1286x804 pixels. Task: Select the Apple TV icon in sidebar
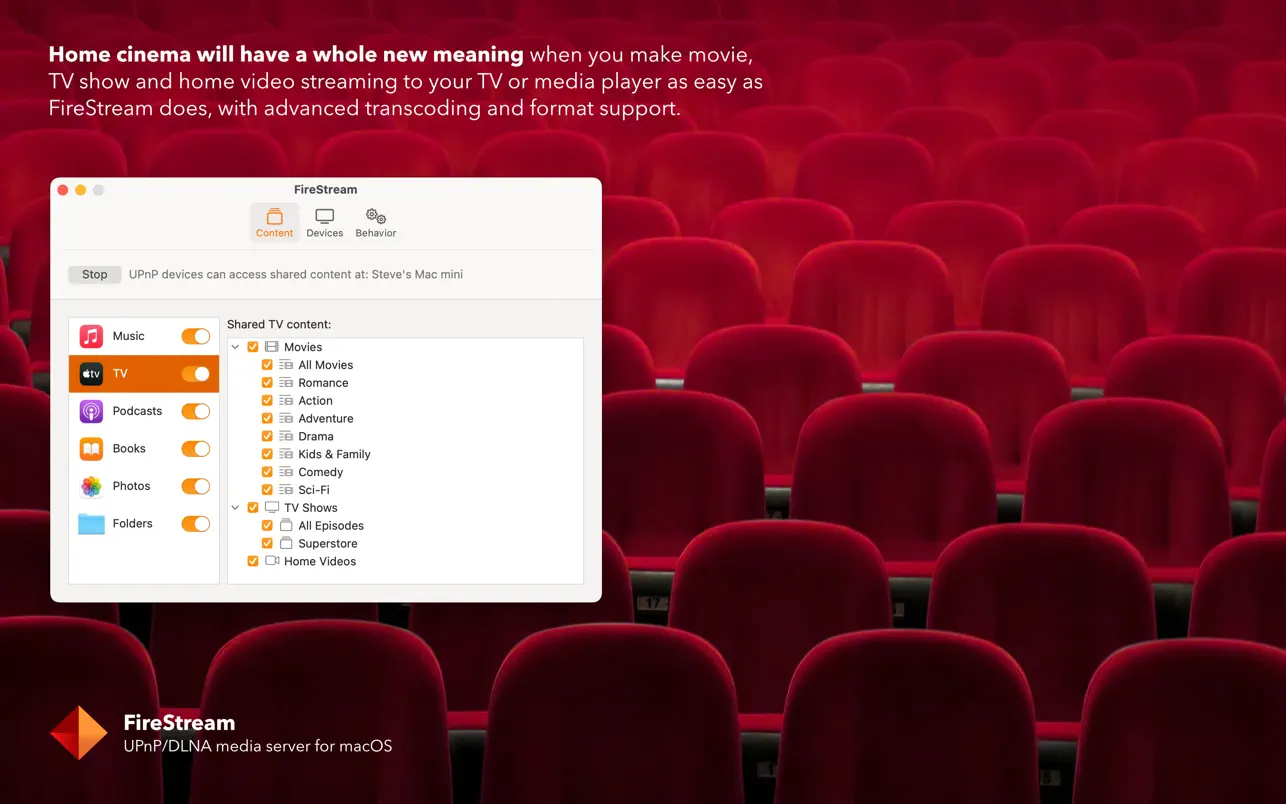91,374
